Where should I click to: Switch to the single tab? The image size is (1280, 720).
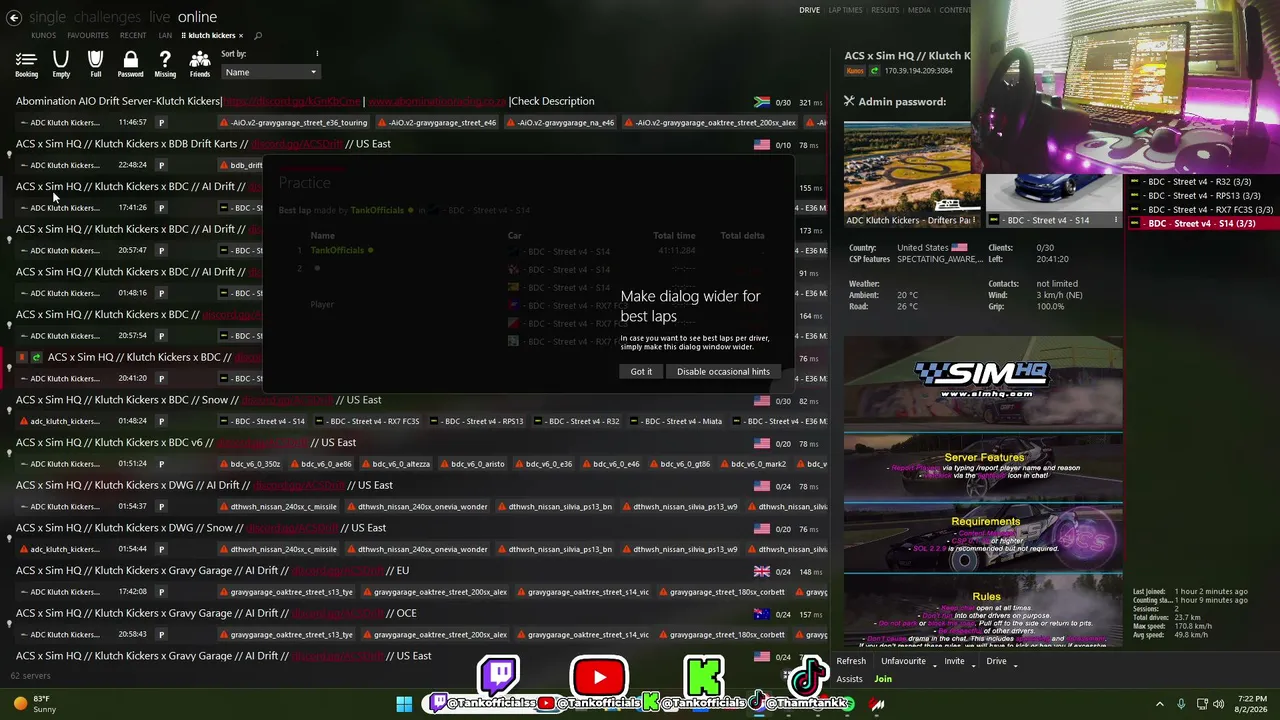point(47,17)
